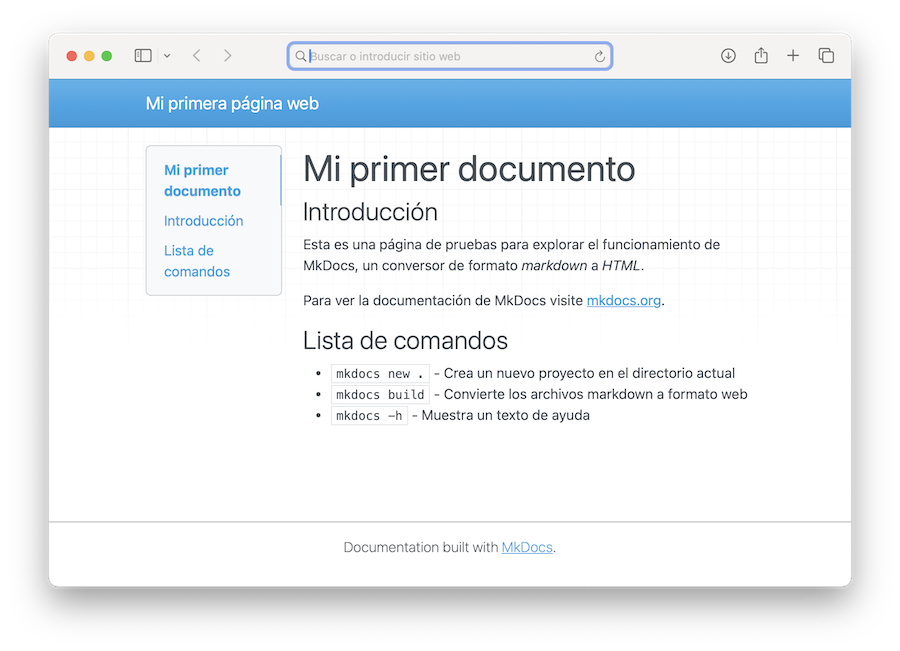The height and width of the screenshot is (651, 900).
Task: Open a new tab with plus icon
Action: pyautogui.click(x=793, y=56)
